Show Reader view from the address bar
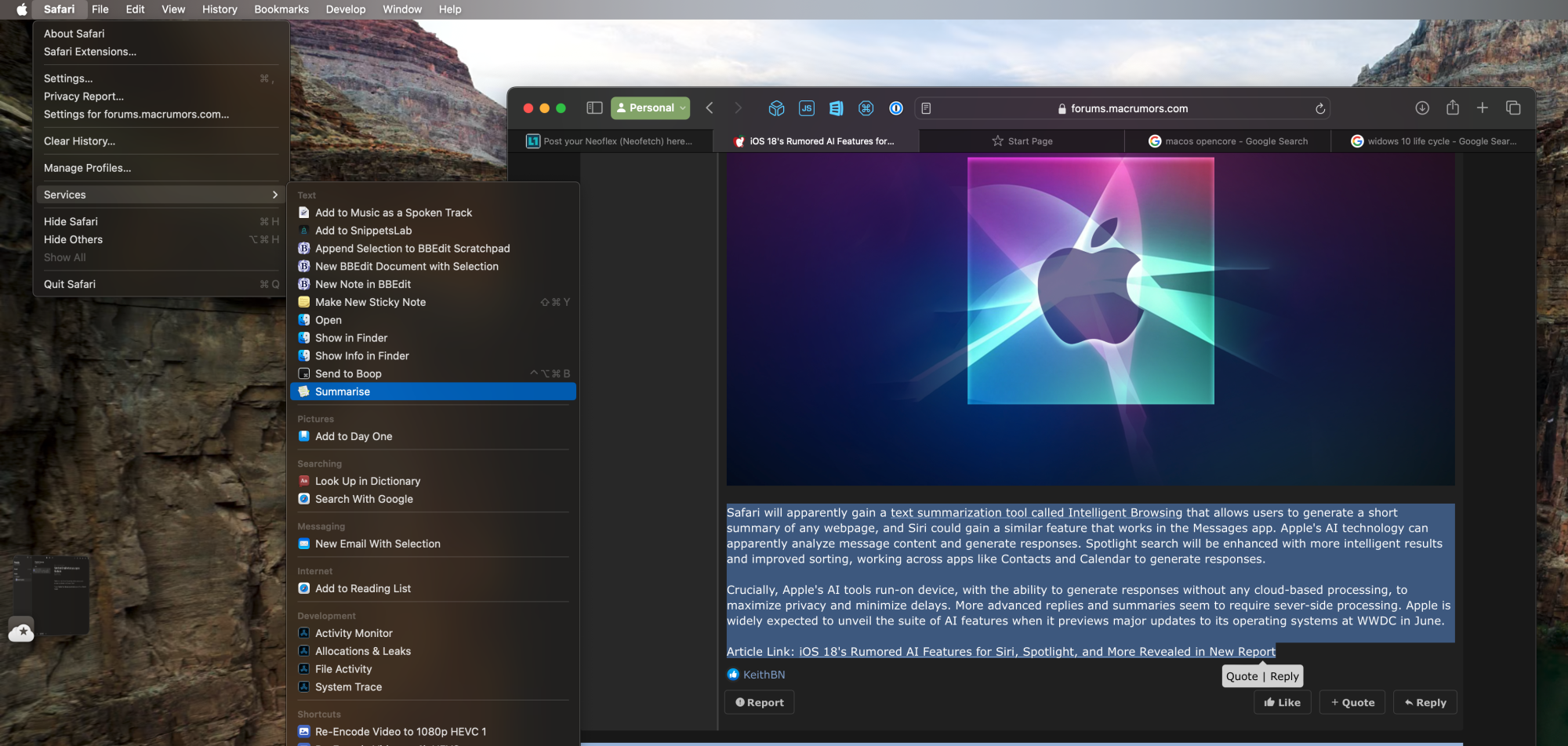 point(926,108)
